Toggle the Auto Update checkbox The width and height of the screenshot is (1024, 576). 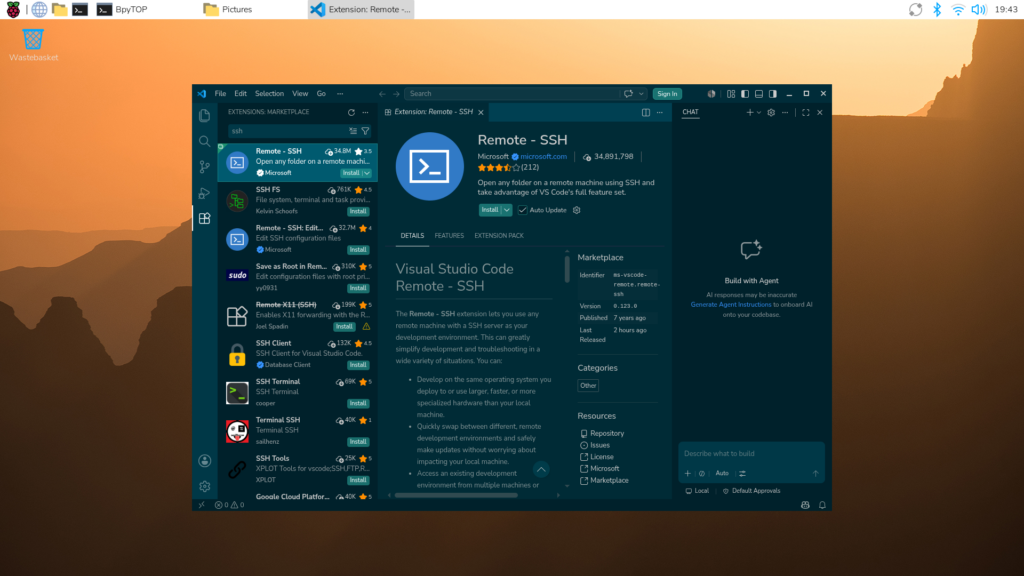pyautogui.click(x=522, y=210)
